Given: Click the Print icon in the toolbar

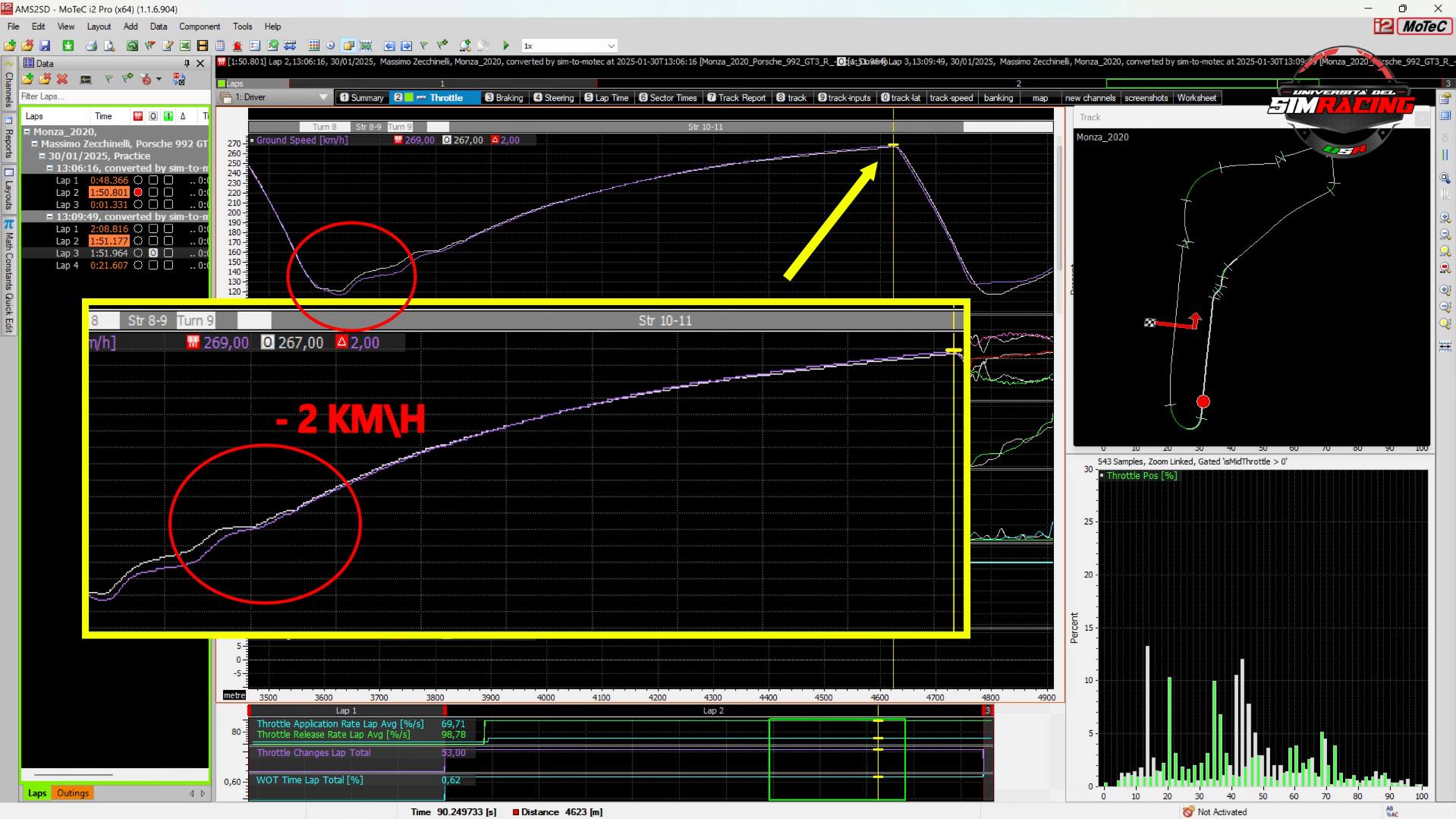Looking at the screenshot, I should [x=91, y=46].
